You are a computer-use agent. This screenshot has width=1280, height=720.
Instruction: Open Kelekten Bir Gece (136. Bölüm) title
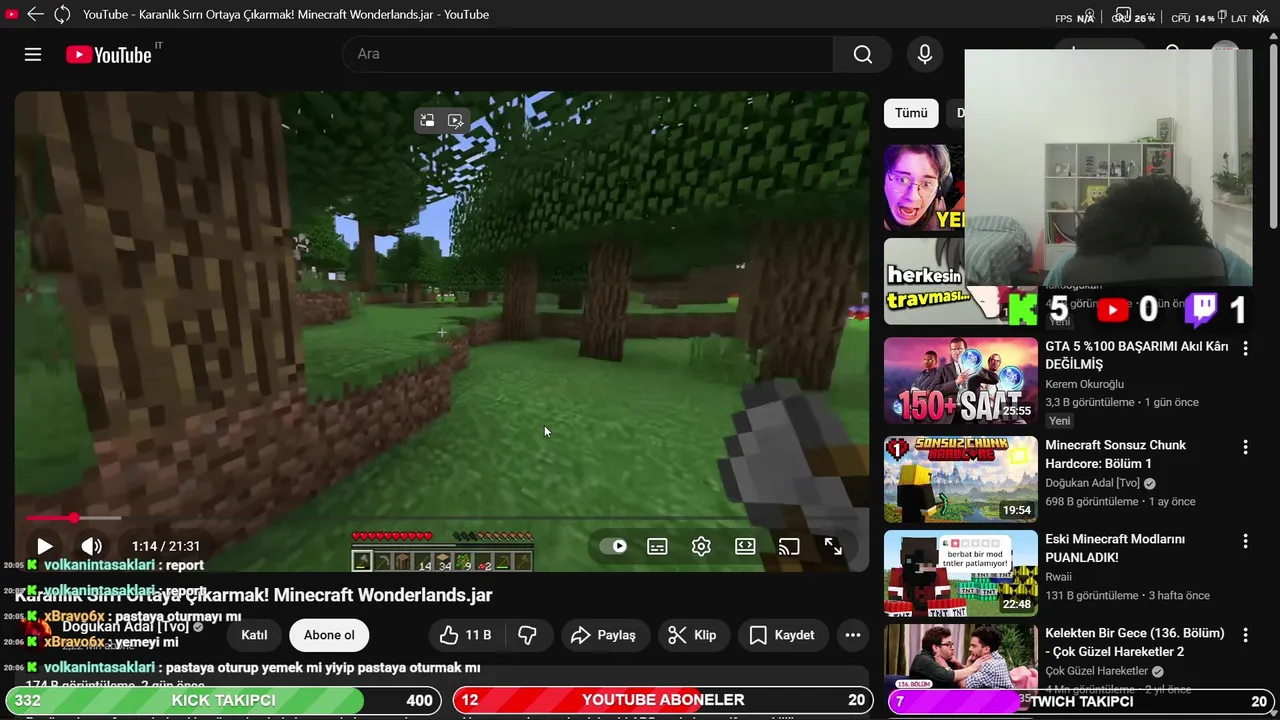(1135, 642)
